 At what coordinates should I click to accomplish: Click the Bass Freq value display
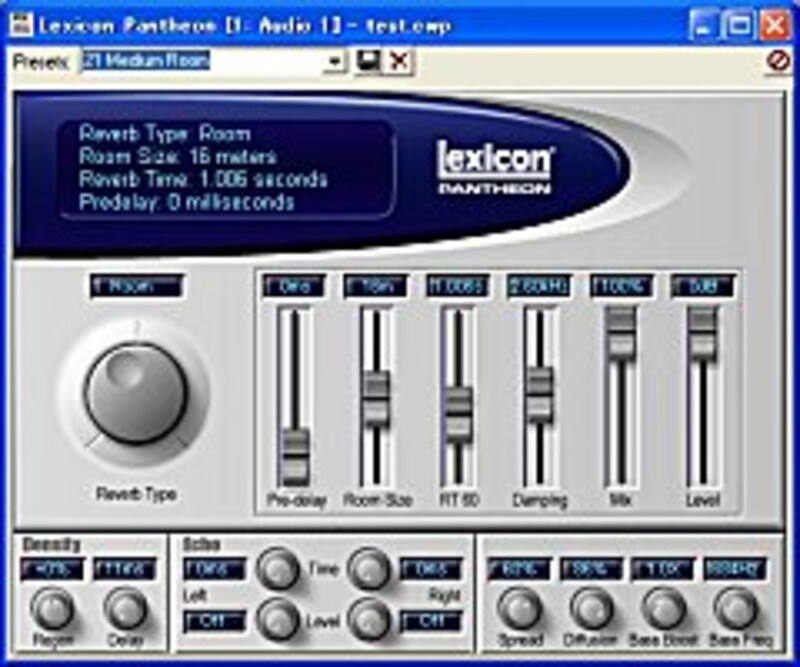pyautogui.click(x=735, y=569)
